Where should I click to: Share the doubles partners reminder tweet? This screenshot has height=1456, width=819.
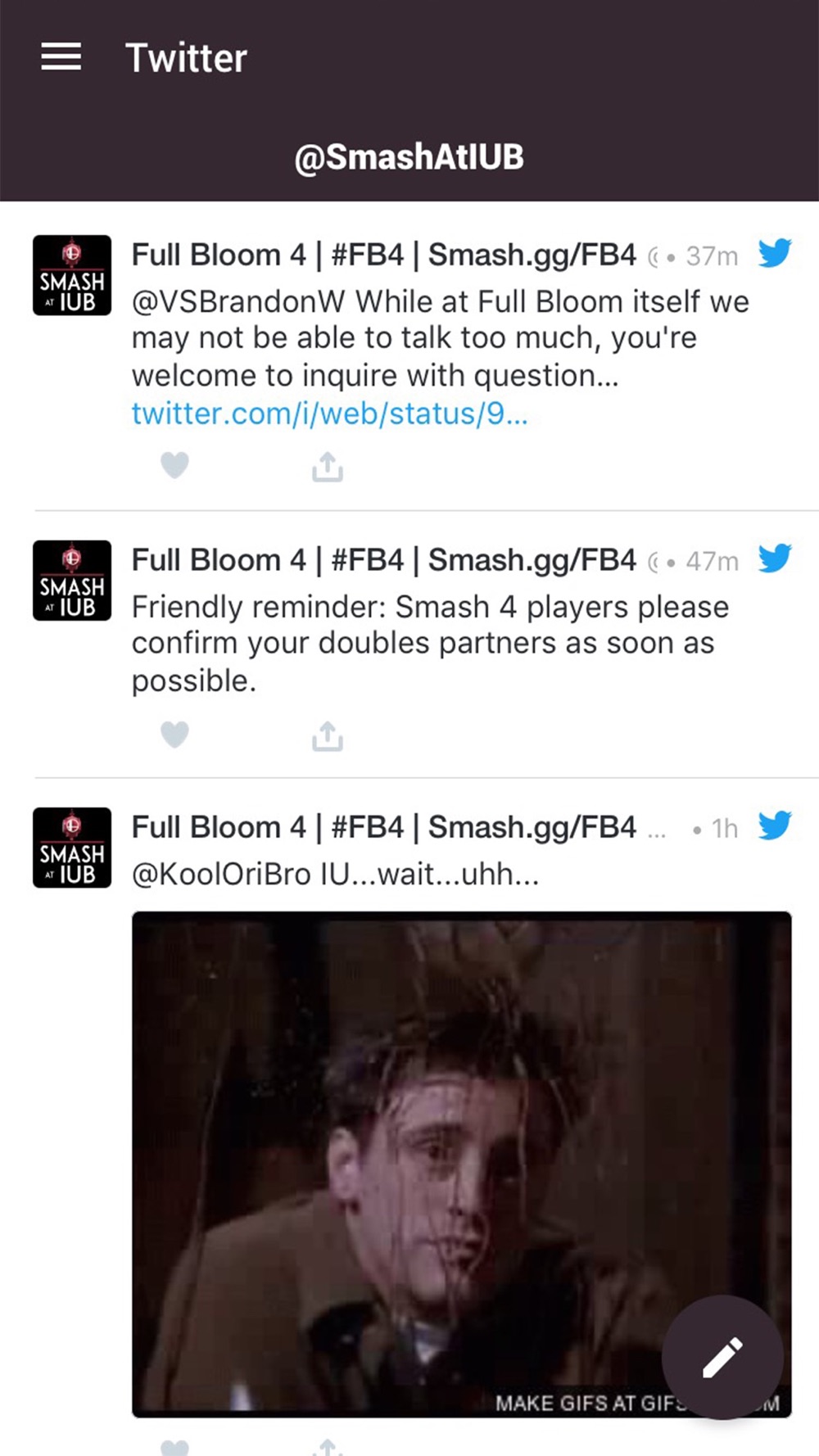327,735
